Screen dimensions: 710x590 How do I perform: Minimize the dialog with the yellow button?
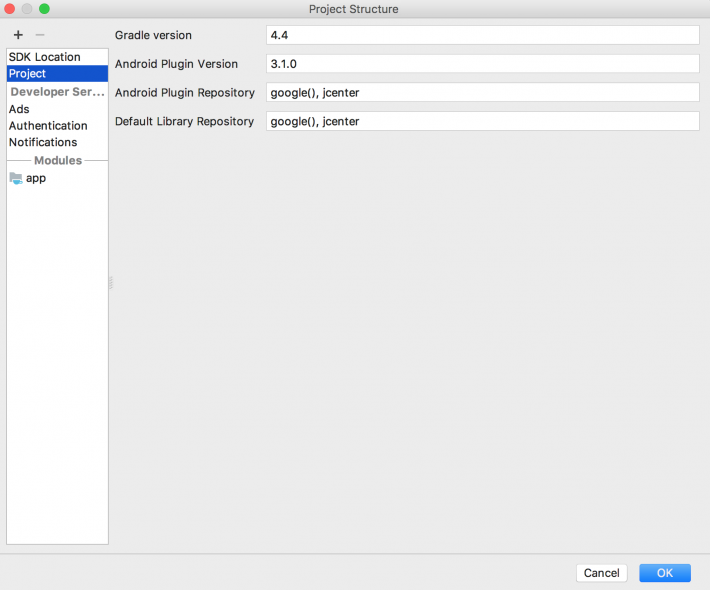pyautogui.click(x=27, y=9)
